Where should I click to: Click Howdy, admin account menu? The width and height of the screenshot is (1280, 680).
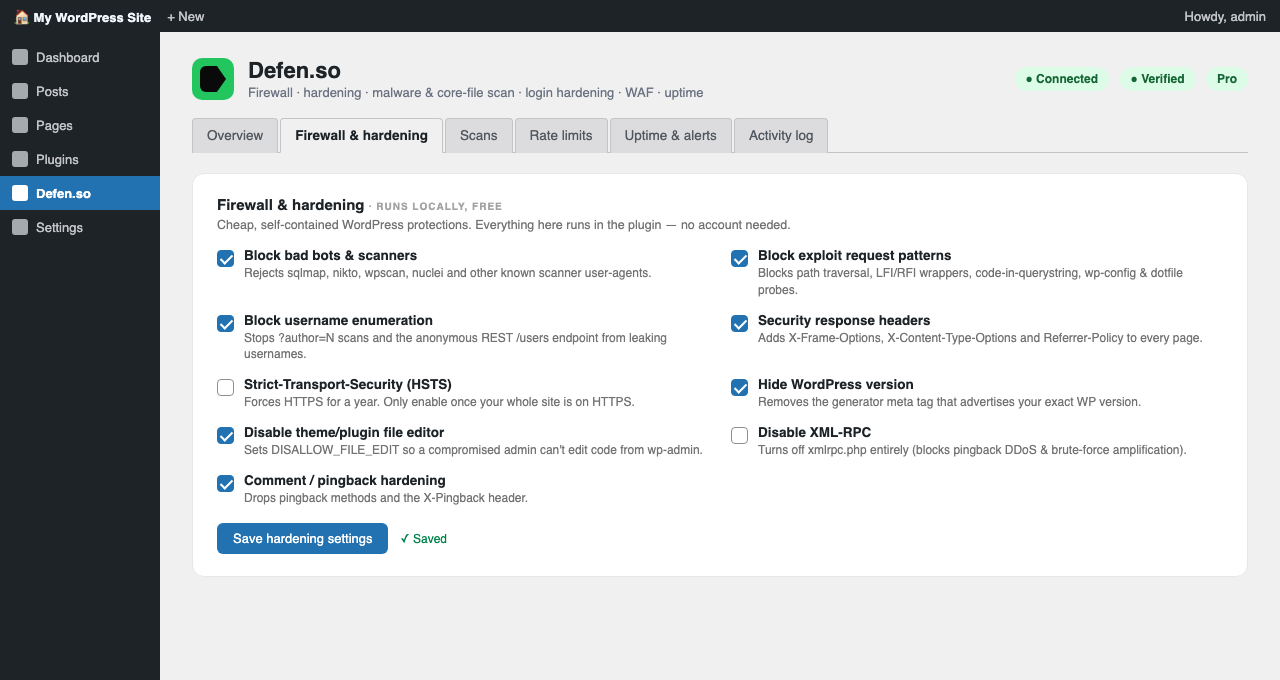[1225, 16]
